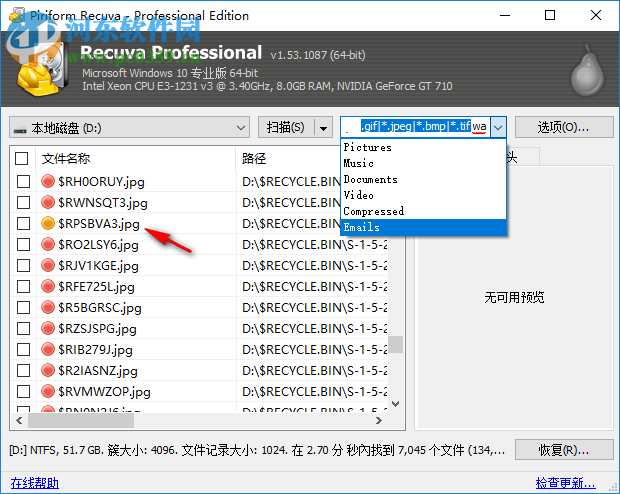620x494 pixels.
Task: Select the file name $RVMWZOP.jpg
Action: [x=104, y=392]
